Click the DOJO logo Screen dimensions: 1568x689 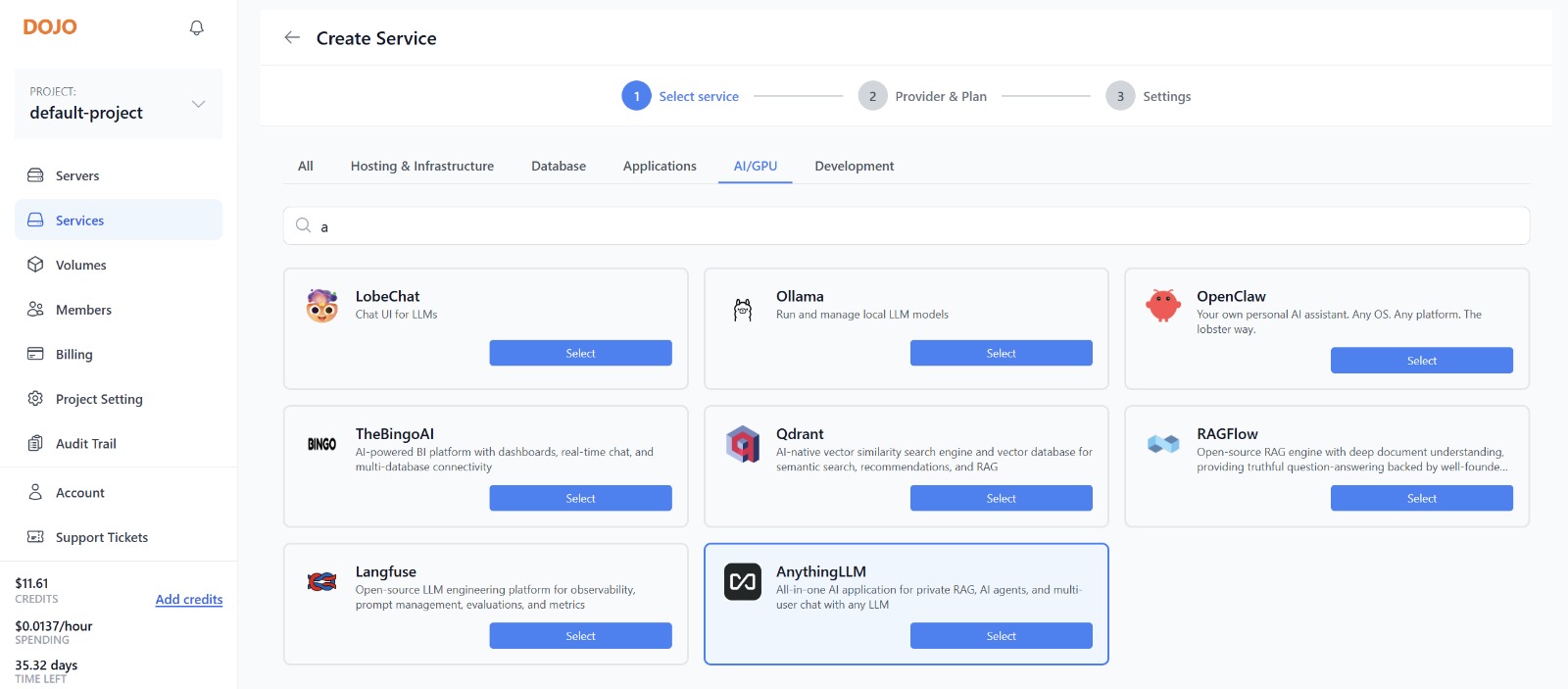50,27
